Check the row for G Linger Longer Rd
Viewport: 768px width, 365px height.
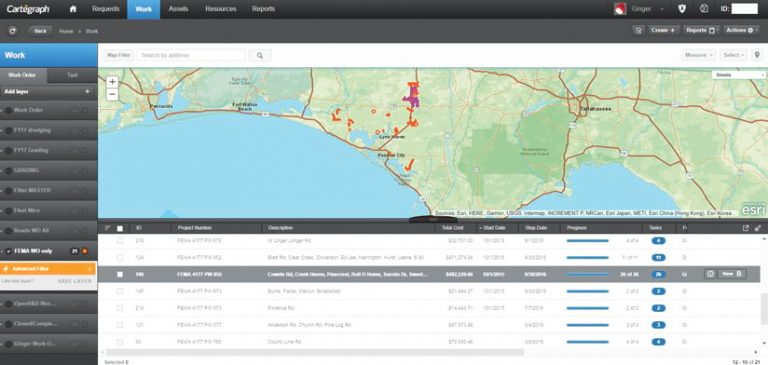(x=120, y=241)
